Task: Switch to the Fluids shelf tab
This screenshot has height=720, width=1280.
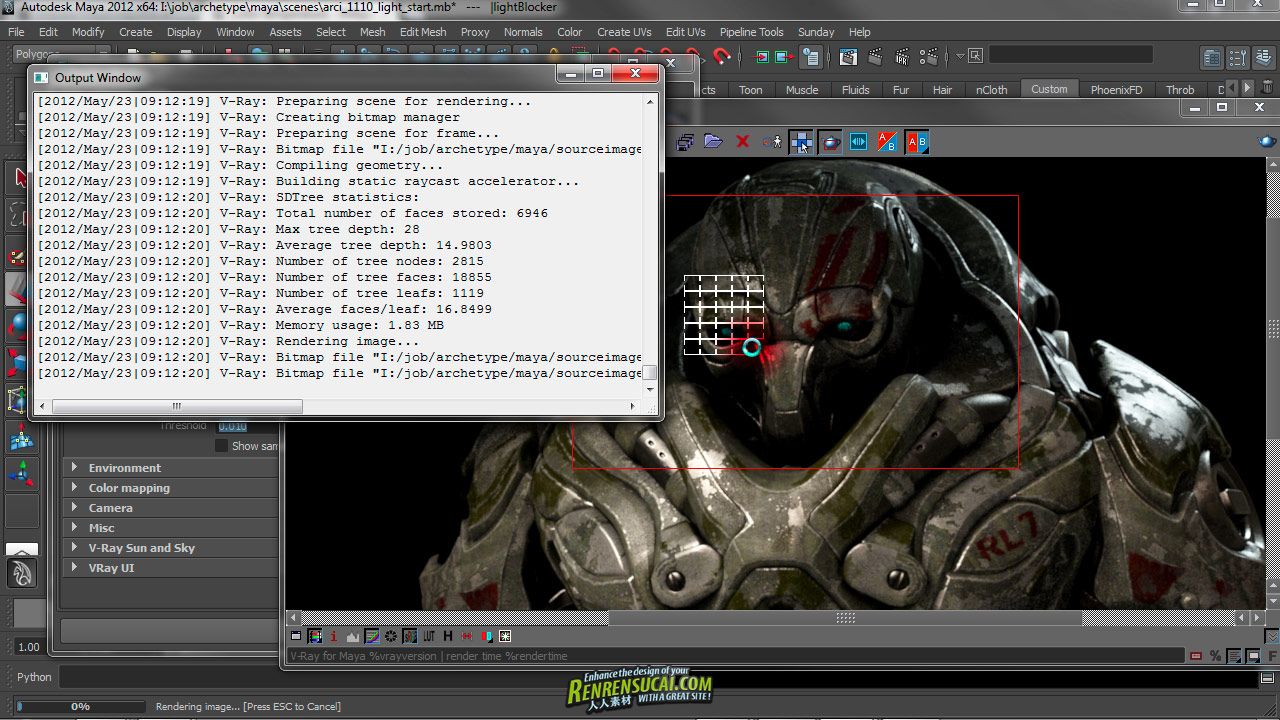Action: tap(856, 89)
